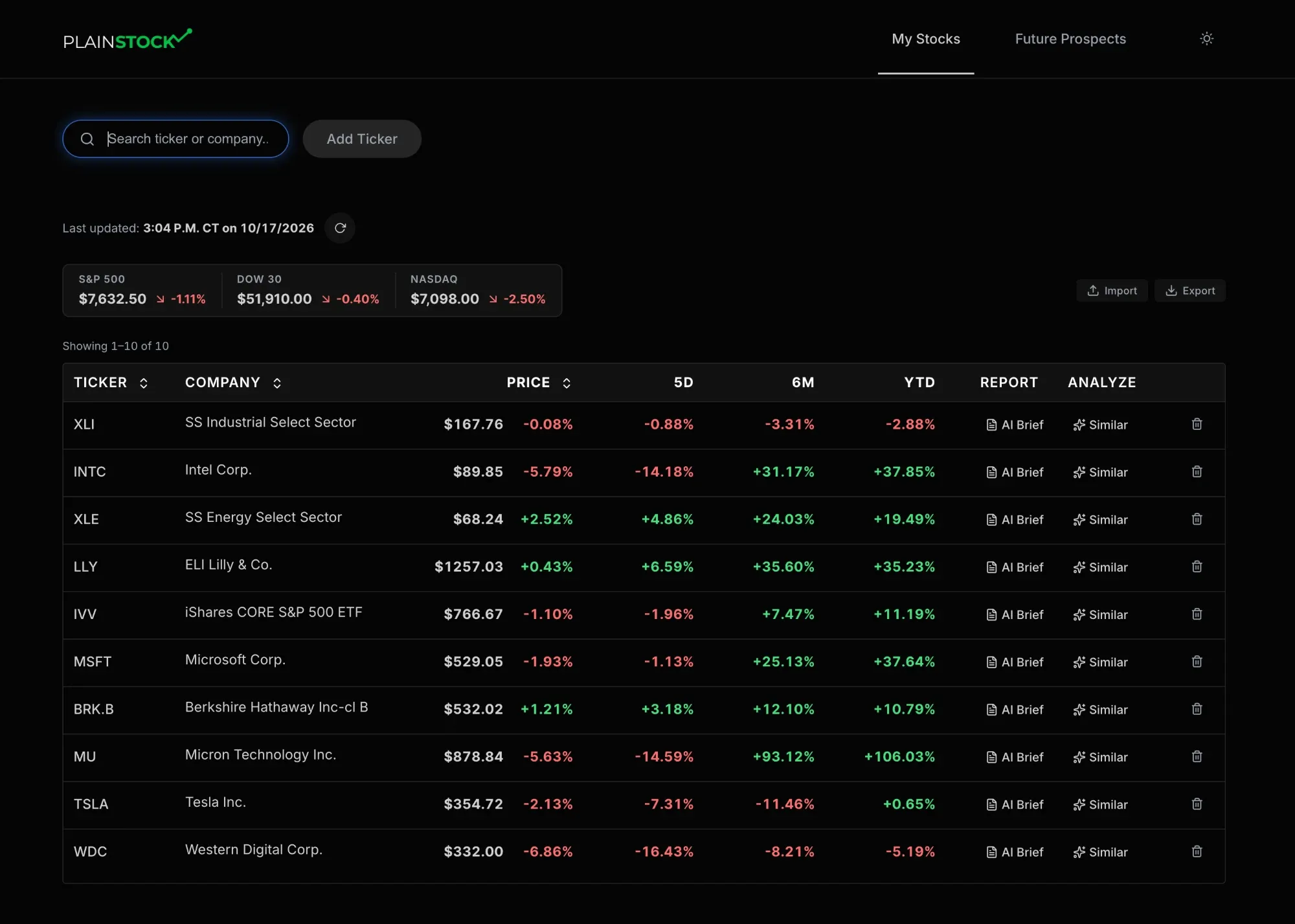
Task: Remove XLE using its trash icon
Action: tap(1197, 519)
